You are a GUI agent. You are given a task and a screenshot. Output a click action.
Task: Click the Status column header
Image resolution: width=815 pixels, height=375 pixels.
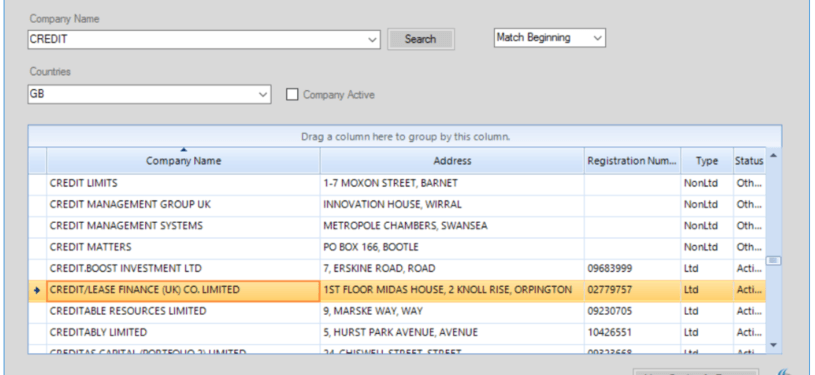click(749, 161)
